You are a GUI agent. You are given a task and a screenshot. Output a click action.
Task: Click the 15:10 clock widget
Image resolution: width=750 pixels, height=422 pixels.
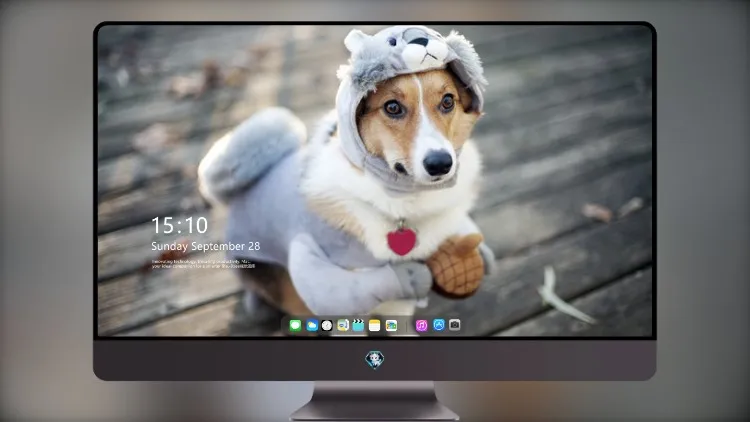[180, 225]
